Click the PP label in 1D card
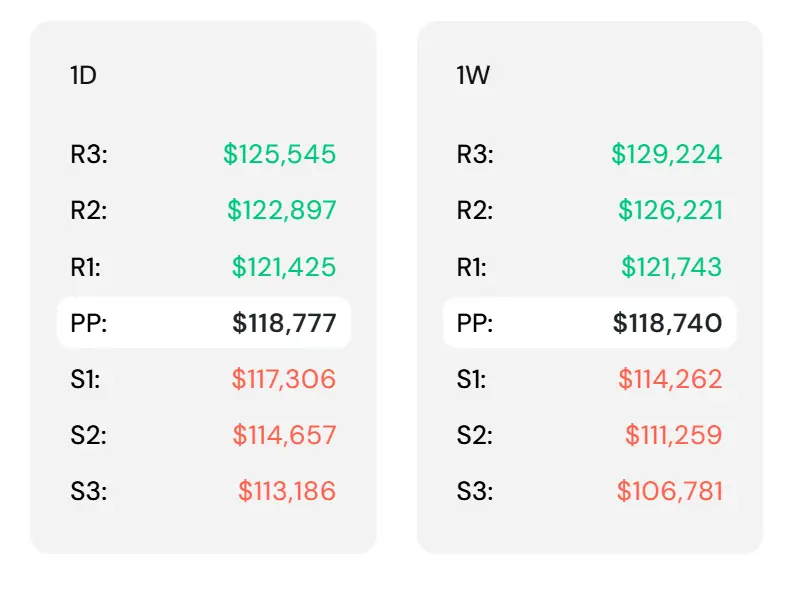The width and height of the screenshot is (786, 592). (89, 323)
